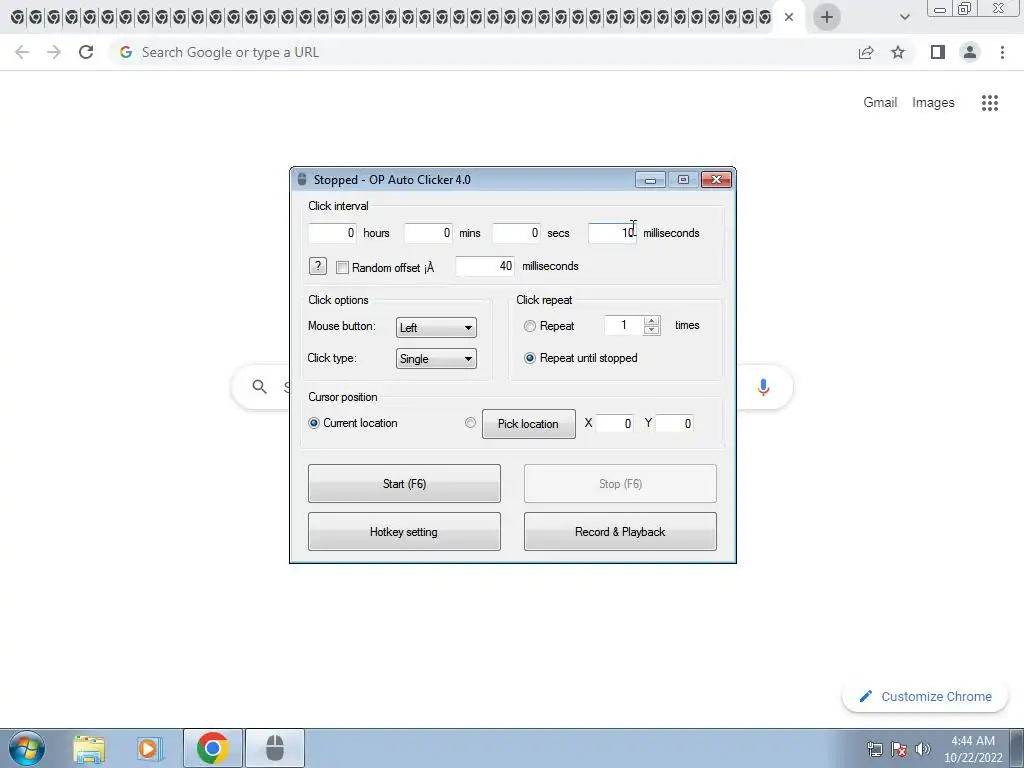Open Gmail link
Screen dimensions: 1024x768
880,103
